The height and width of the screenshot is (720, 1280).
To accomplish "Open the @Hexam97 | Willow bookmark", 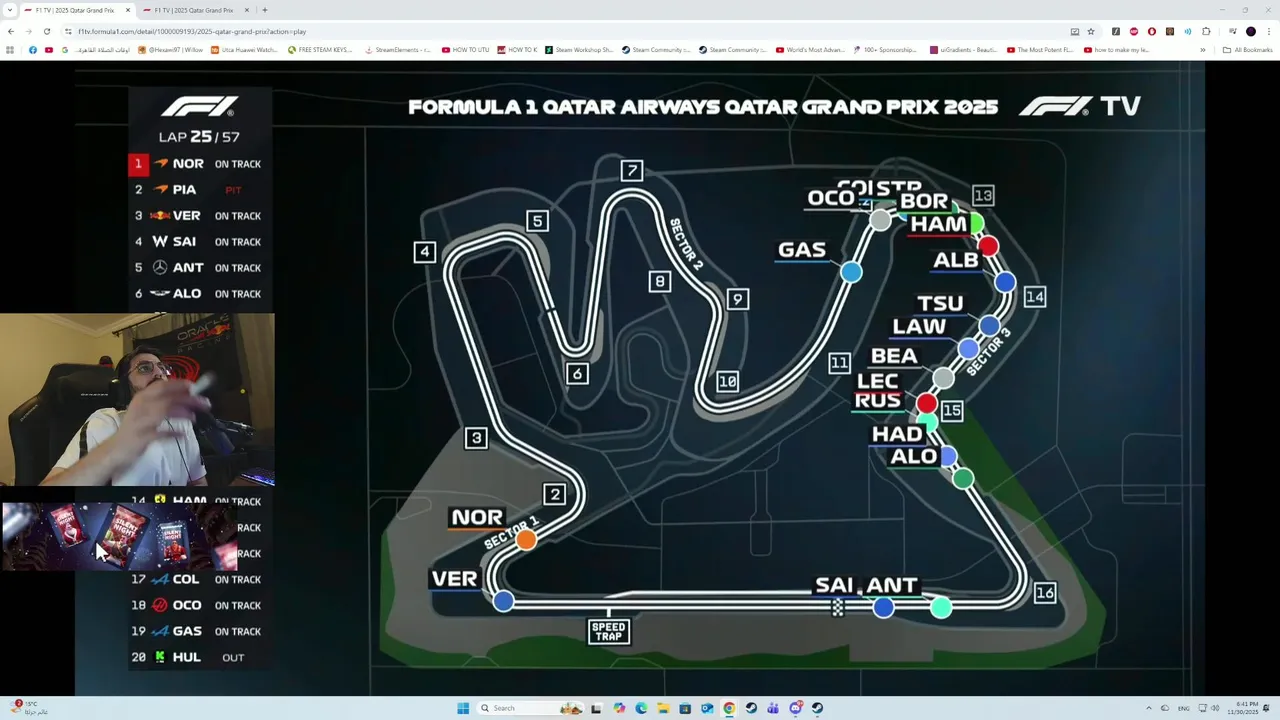I will coord(170,50).
